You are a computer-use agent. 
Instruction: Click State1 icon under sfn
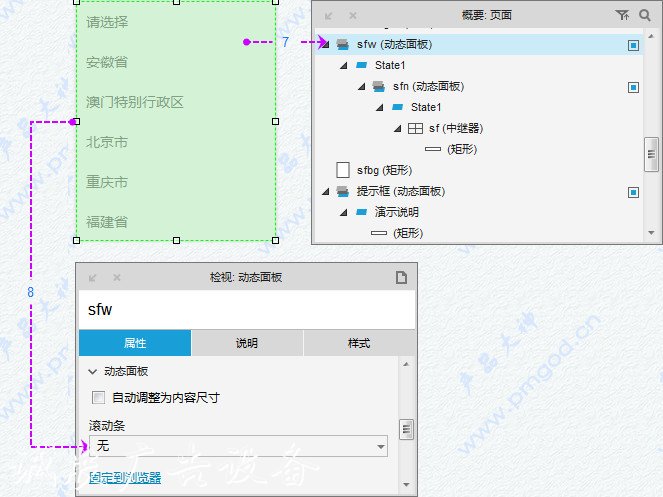pyautogui.click(x=397, y=107)
